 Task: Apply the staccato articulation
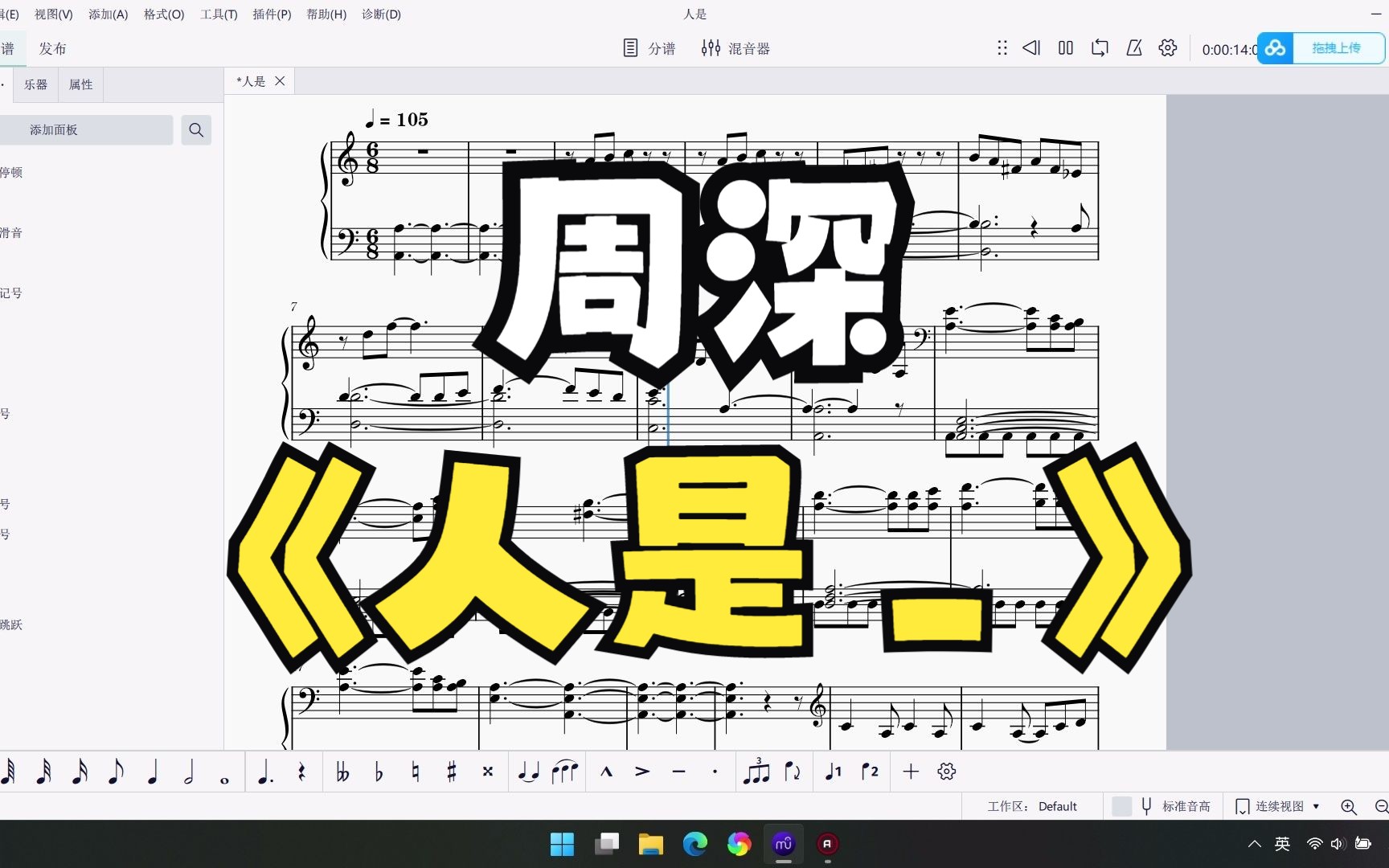[x=715, y=772]
